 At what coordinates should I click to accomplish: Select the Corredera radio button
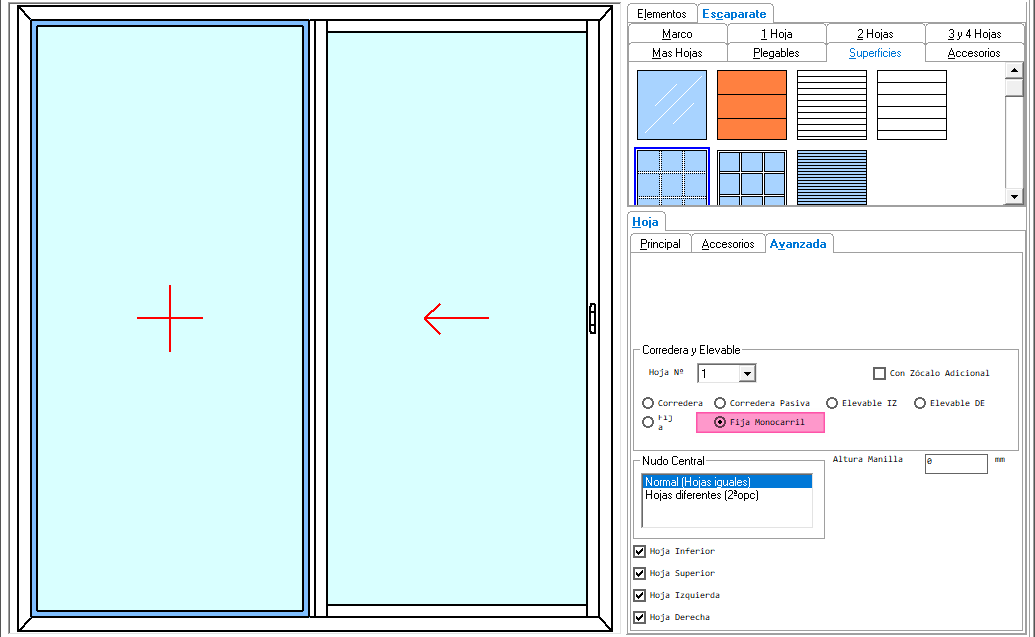648,403
